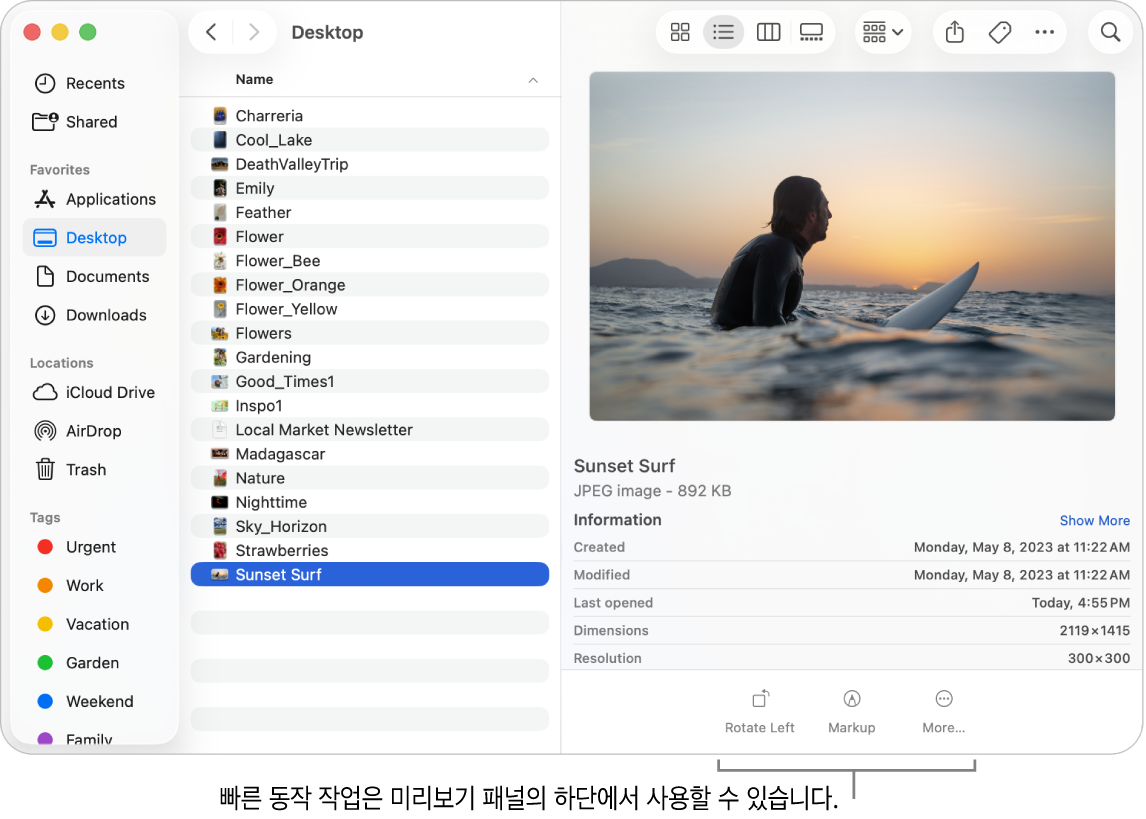
Task: Switch to column view
Action: click(x=768, y=33)
